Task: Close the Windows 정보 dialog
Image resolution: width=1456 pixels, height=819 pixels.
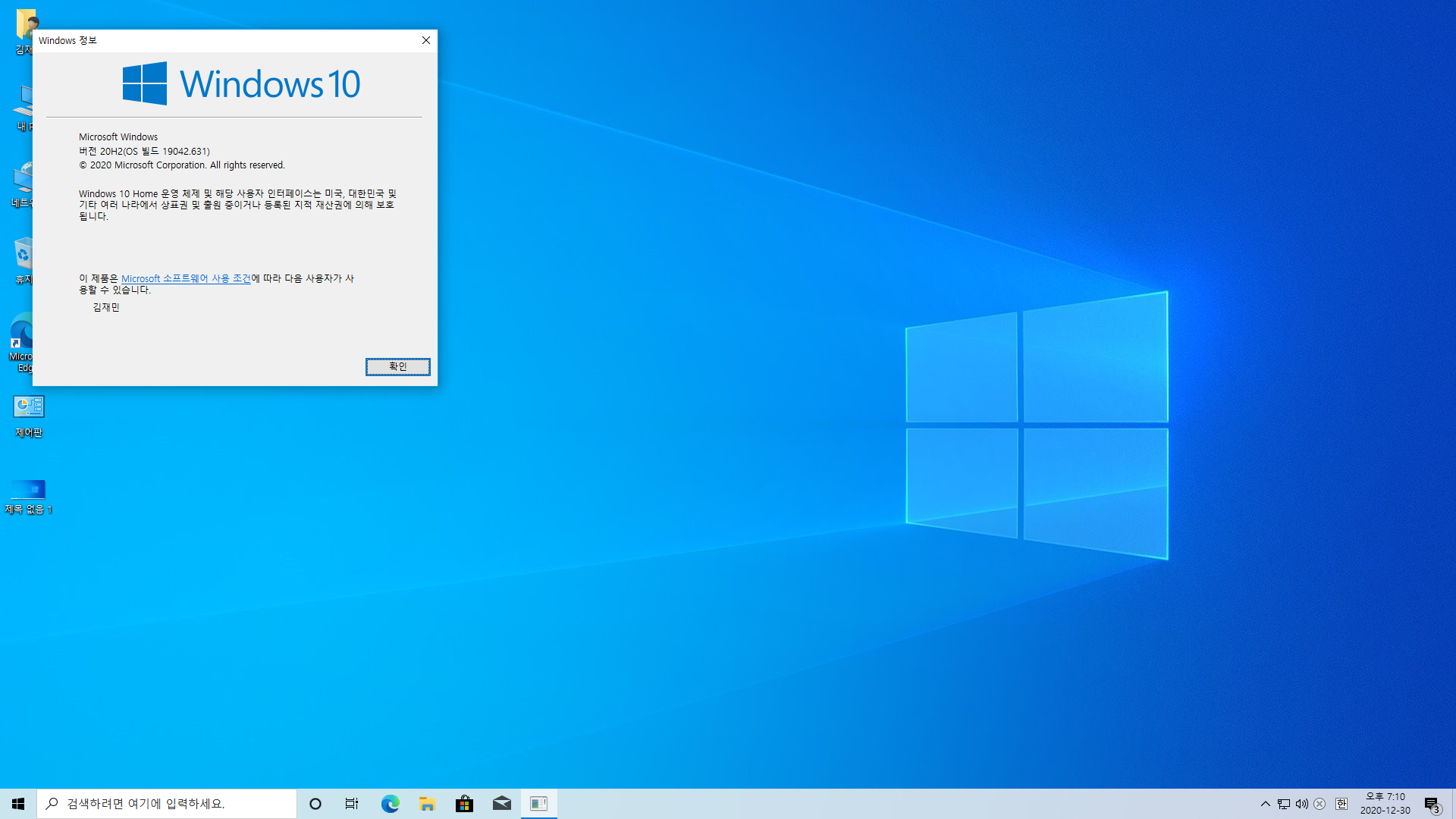Action: pos(426,40)
